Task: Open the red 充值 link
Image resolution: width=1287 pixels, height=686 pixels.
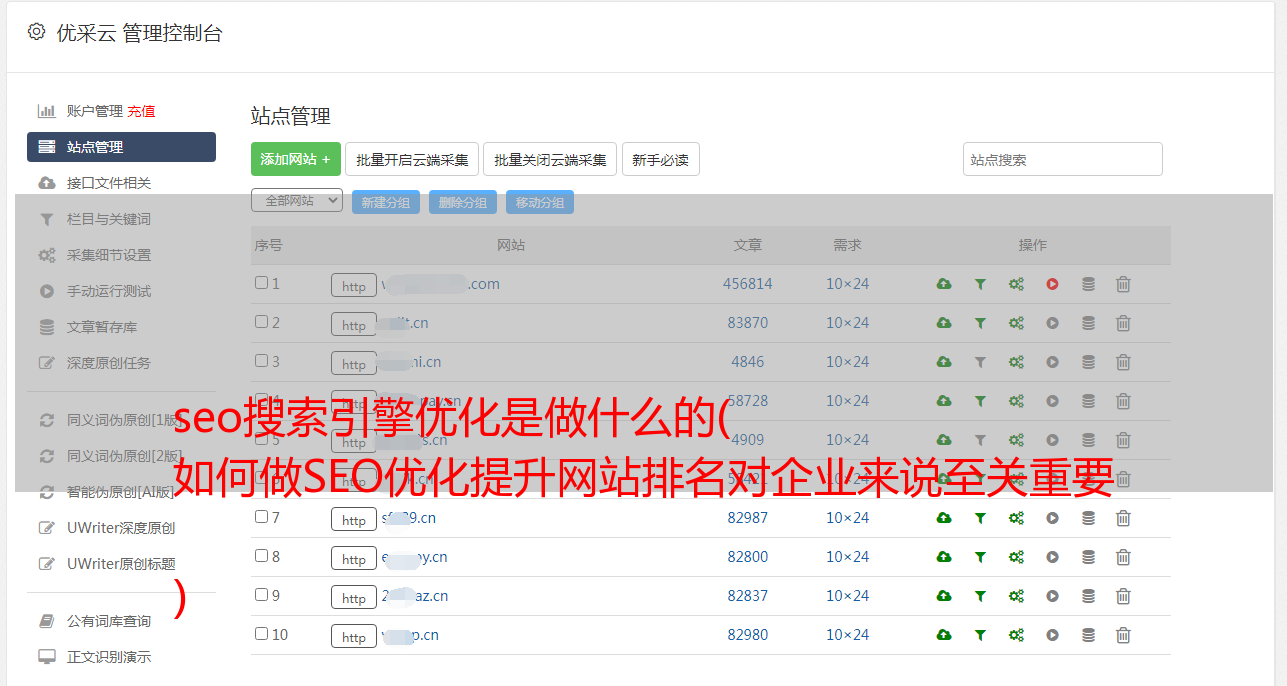Action: (141, 111)
